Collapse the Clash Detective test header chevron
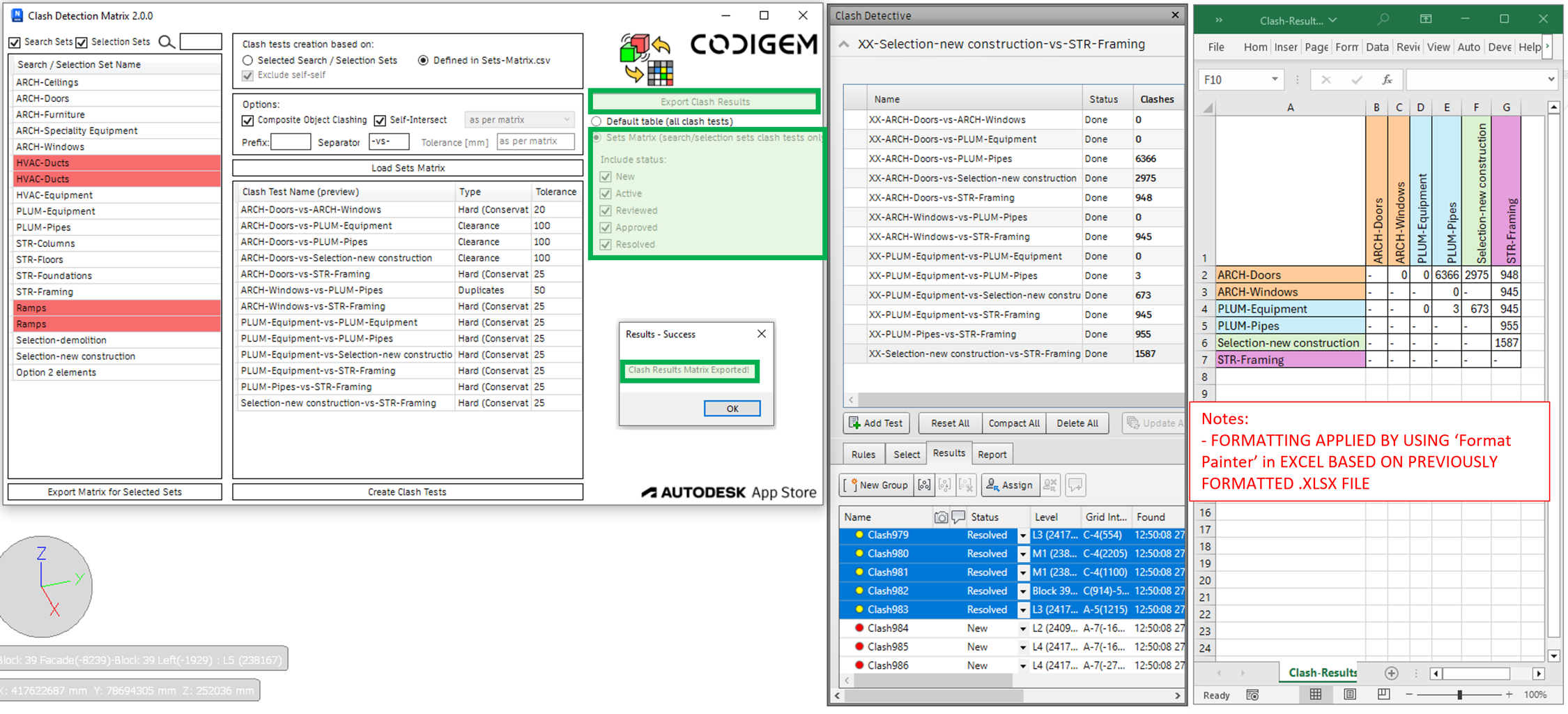Screen dimensions: 1568x714 click(x=844, y=44)
